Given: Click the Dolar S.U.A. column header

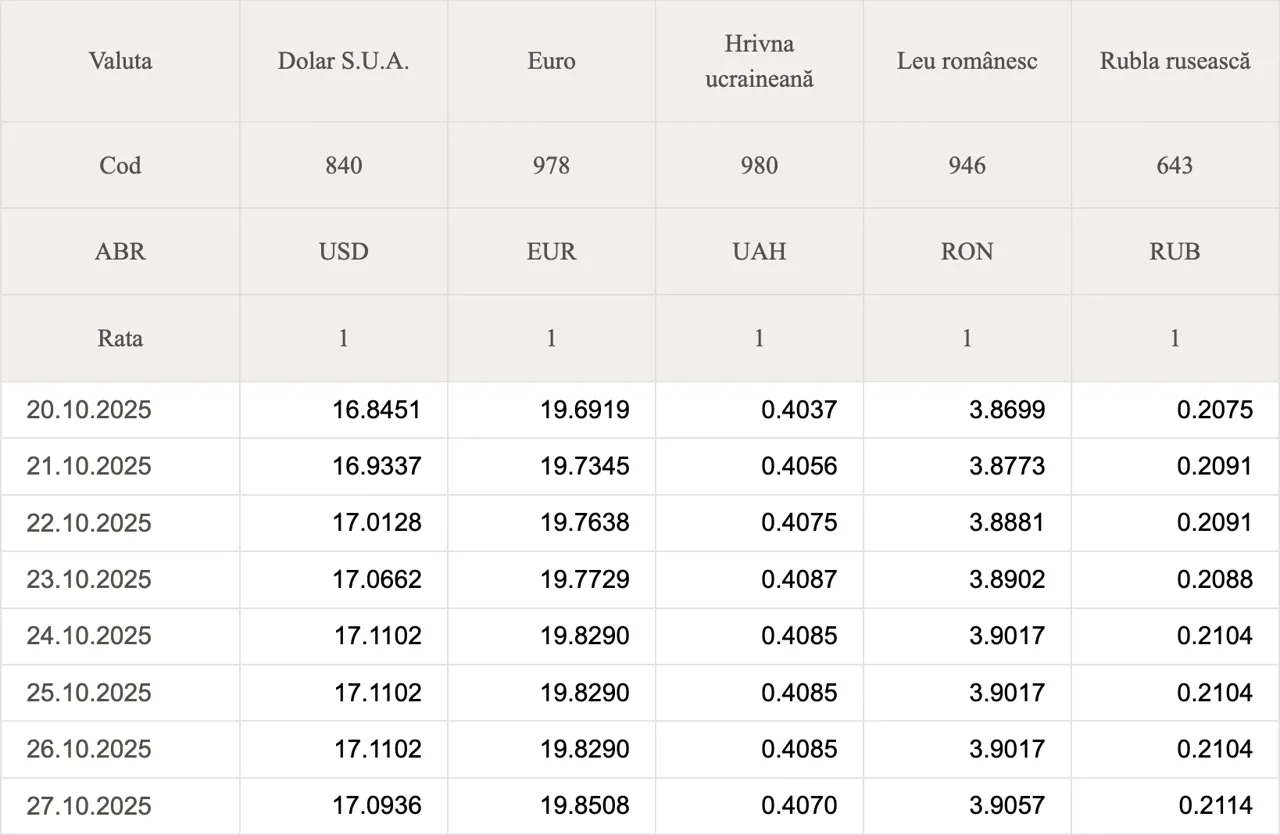Looking at the screenshot, I should point(343,61).
